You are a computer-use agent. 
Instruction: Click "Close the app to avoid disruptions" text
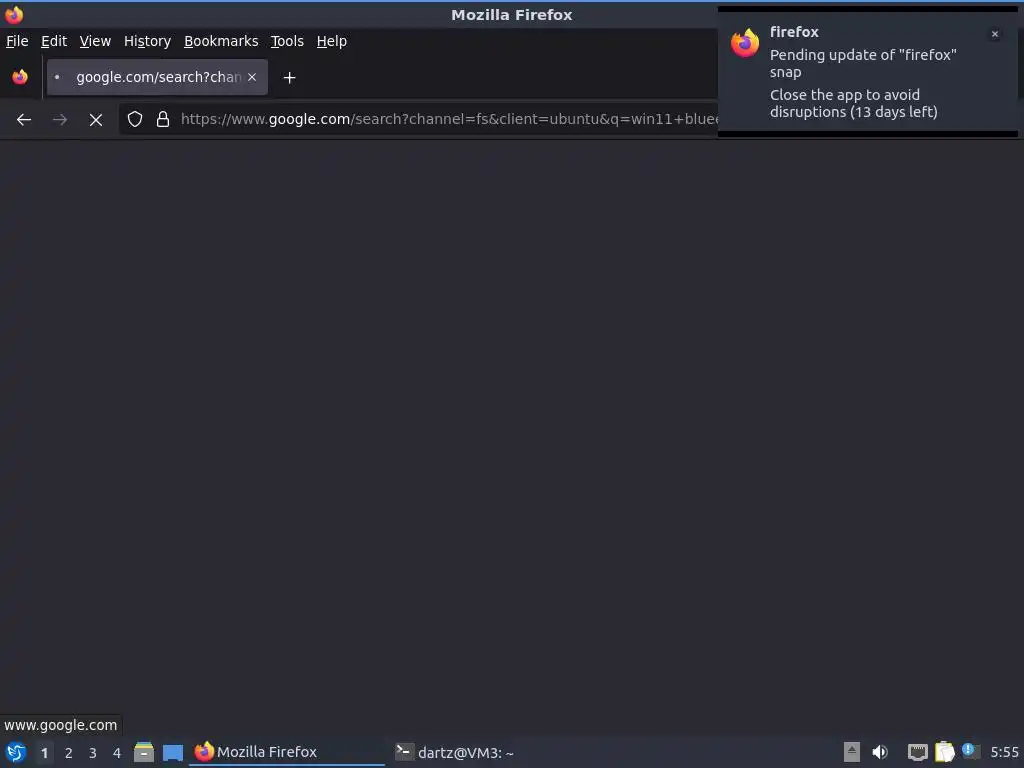(854, 103)
